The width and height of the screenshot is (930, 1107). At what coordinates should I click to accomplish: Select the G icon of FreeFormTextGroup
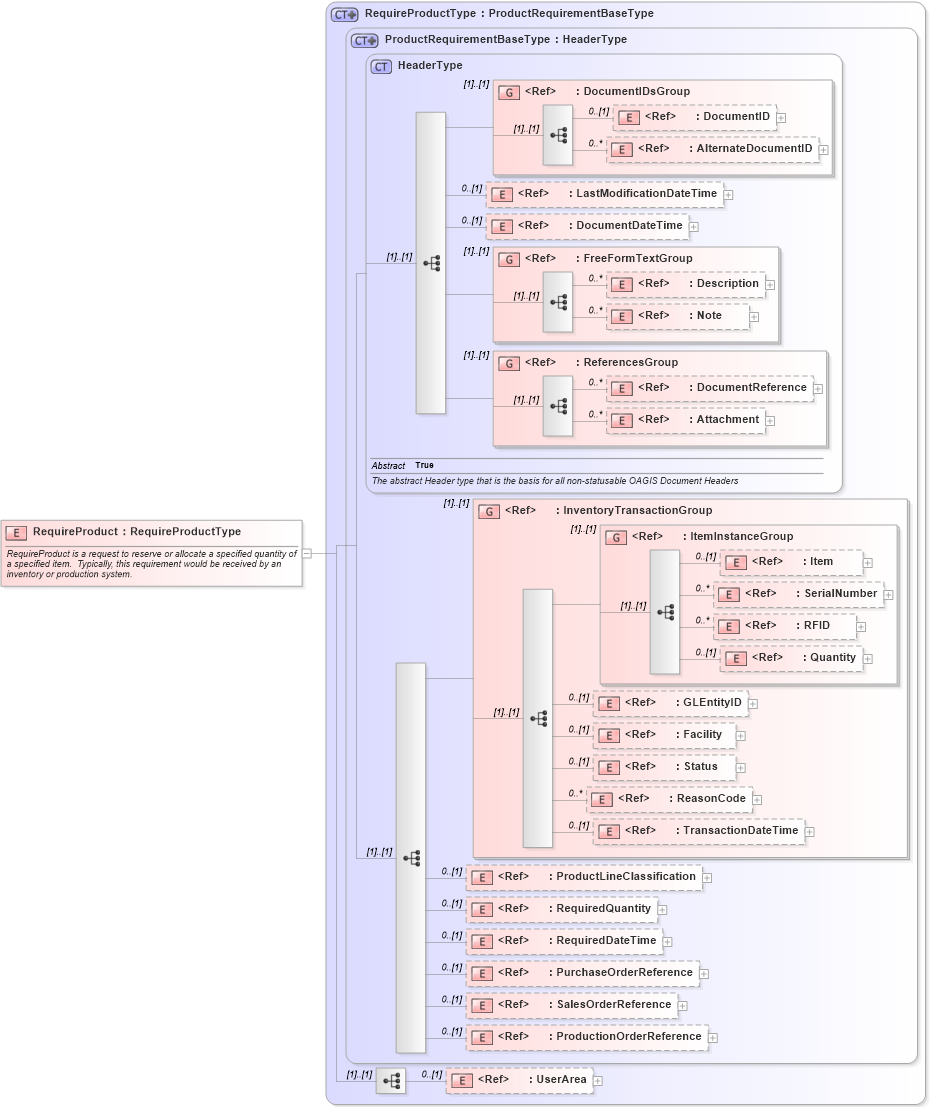coord(508,258)
